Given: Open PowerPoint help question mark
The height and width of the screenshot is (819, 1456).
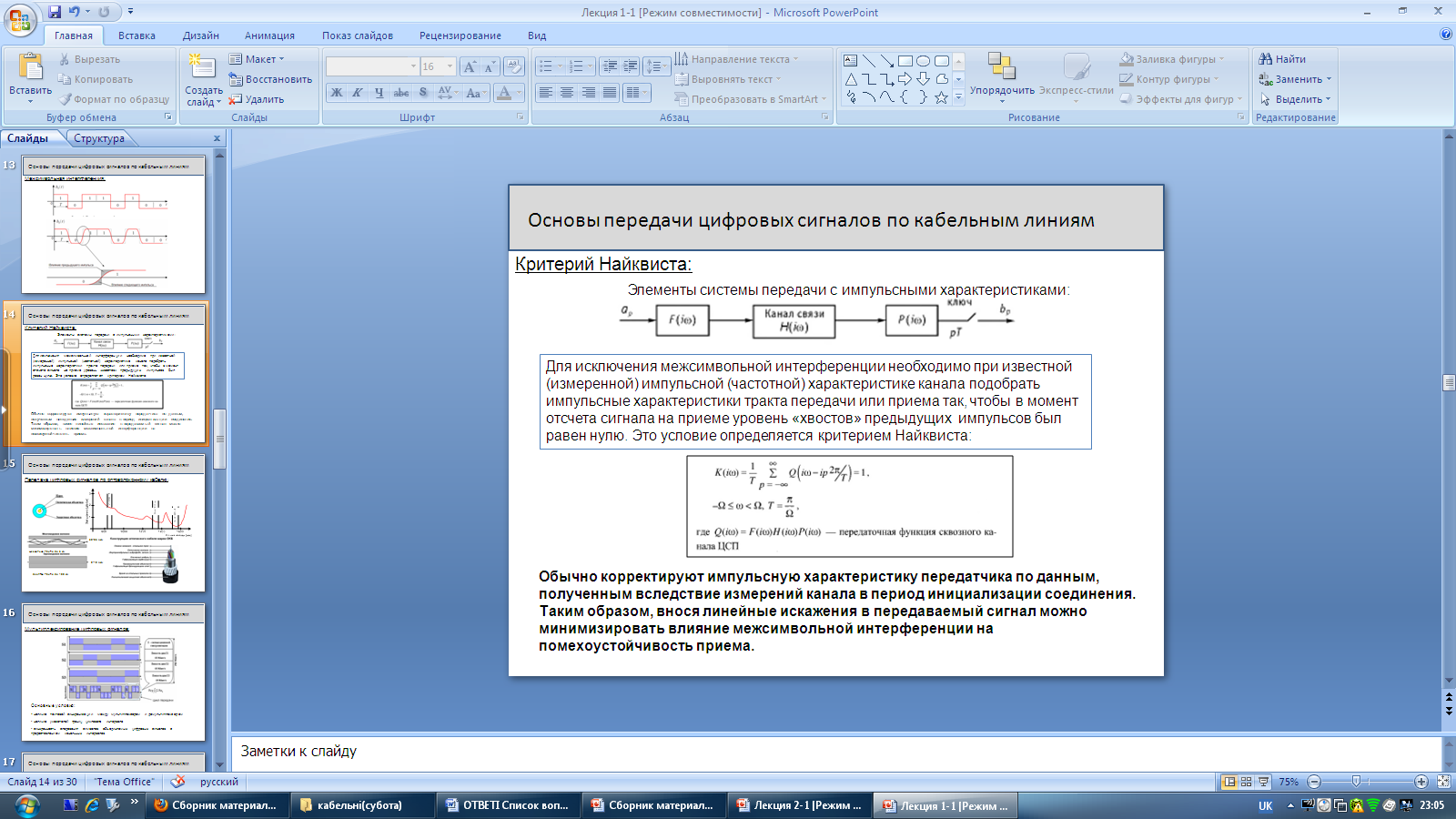Looking at the screenshot, I should [1446, 35].
